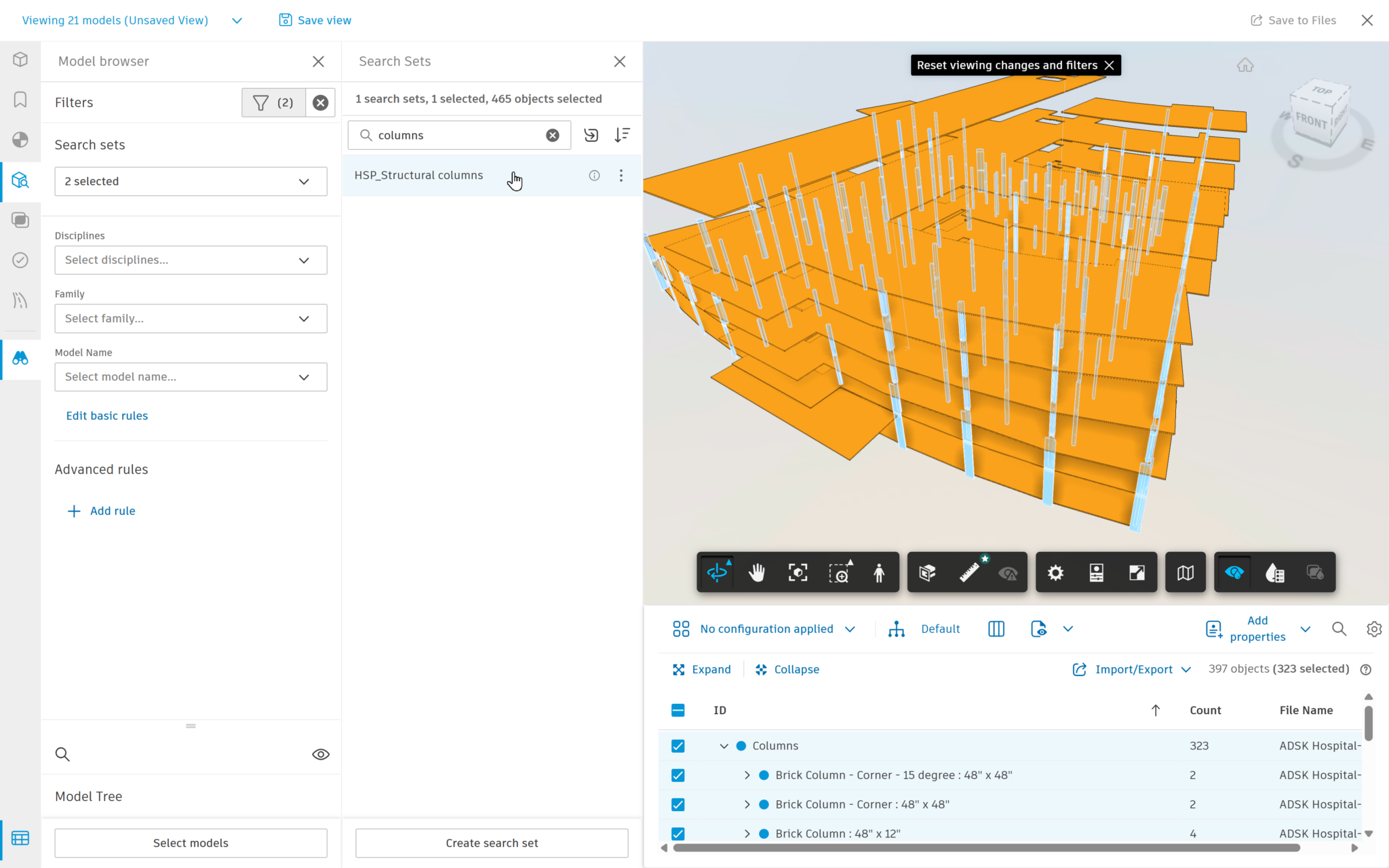Sort search sets list
1389x868 pixels.
(622, 135)
